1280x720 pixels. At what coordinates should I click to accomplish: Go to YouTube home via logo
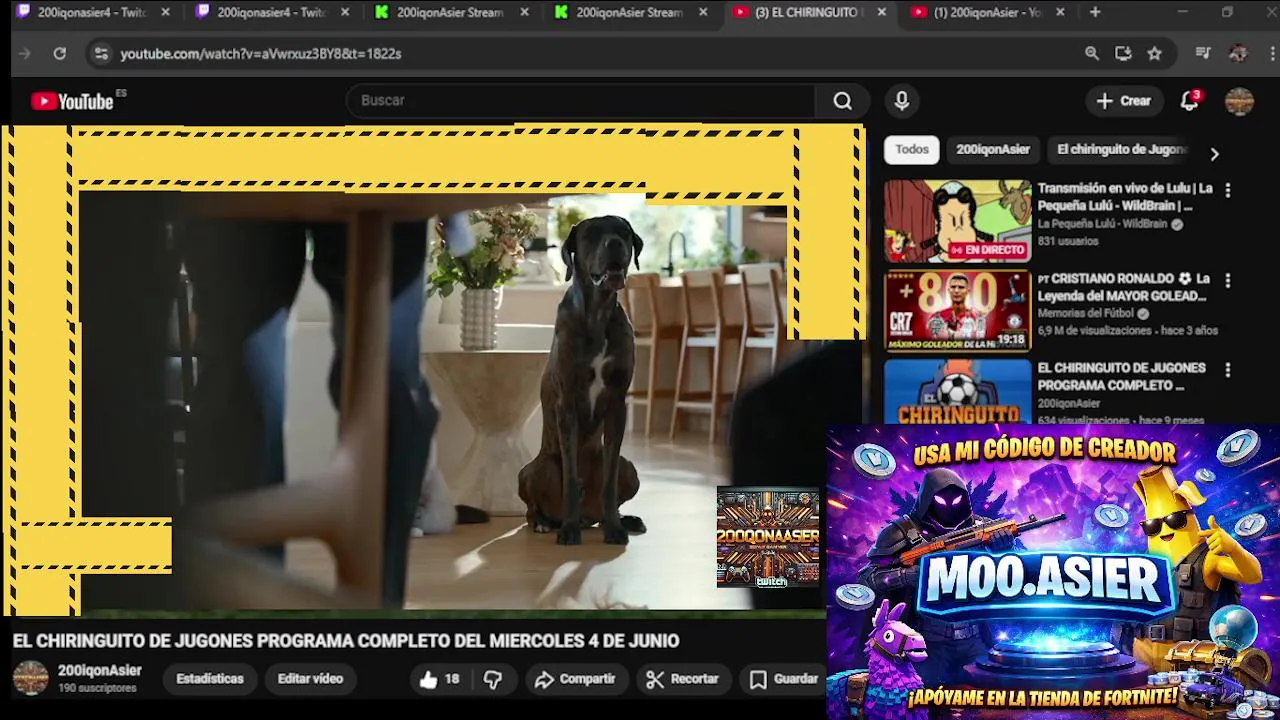72,101
